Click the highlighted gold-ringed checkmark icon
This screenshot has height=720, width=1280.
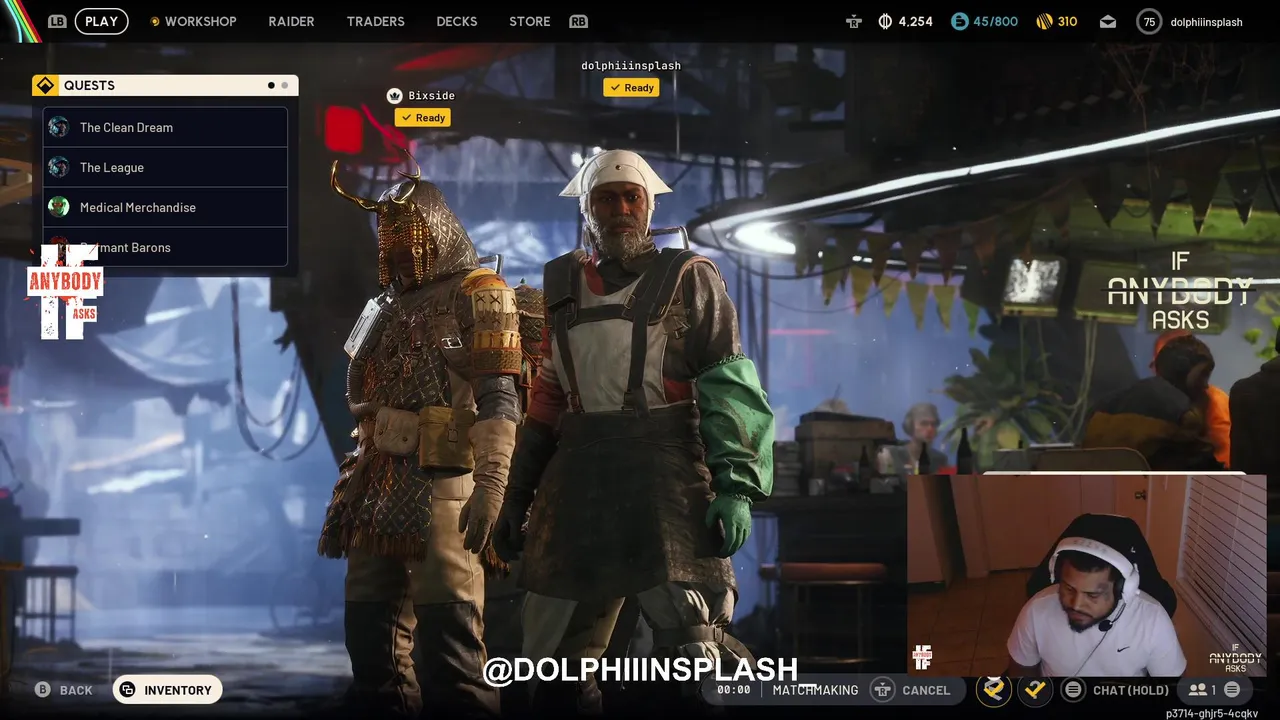993,689
